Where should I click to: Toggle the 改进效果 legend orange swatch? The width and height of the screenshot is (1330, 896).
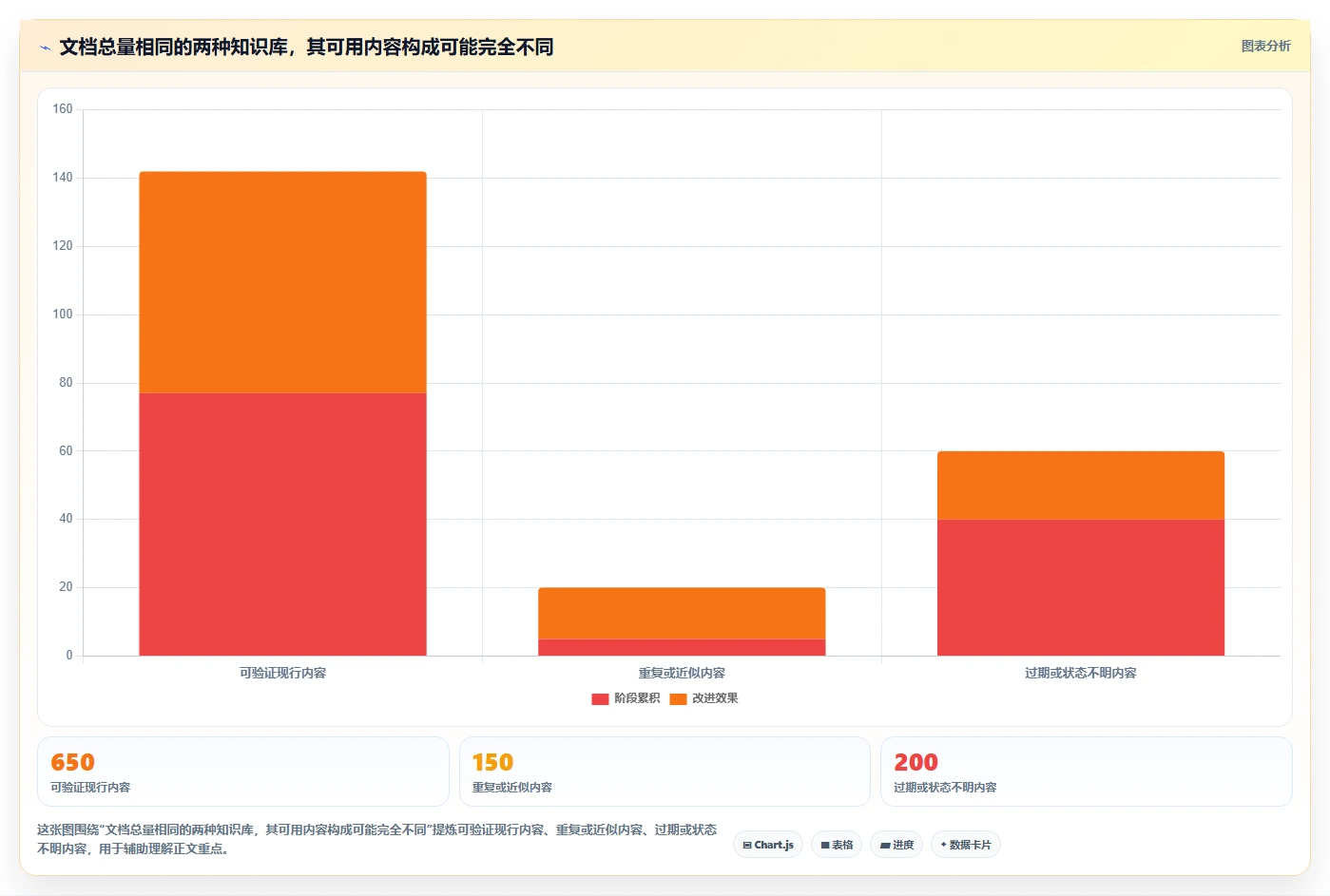pos(678,698)
